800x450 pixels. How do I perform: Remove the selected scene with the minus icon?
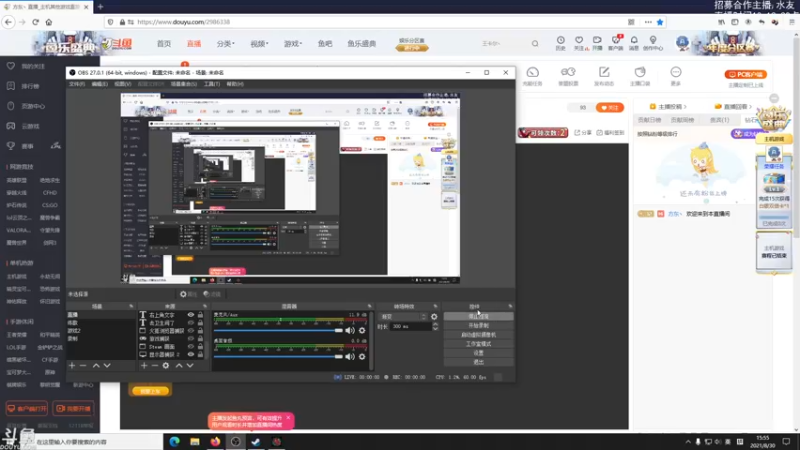(83, 365)
